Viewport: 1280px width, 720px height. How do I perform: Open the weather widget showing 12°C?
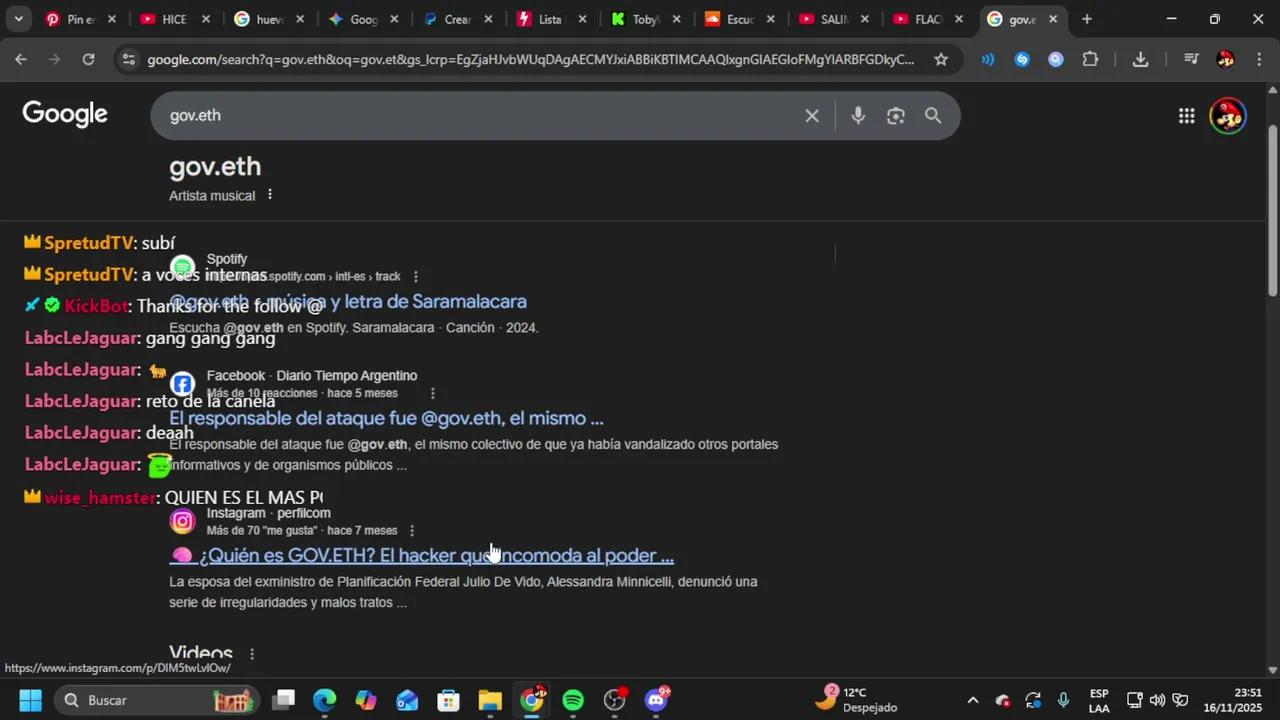tap(857, 699)
